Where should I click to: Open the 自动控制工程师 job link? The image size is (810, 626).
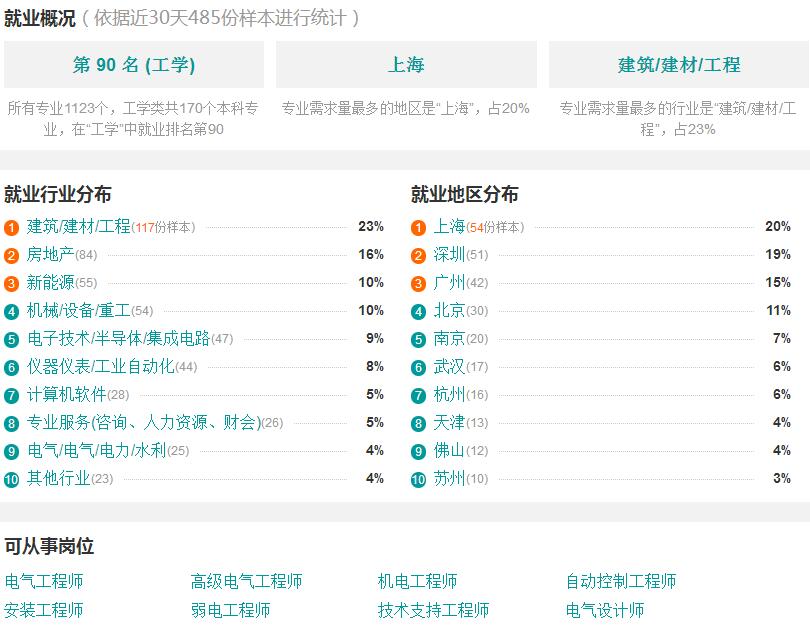[x=621, y=581]
